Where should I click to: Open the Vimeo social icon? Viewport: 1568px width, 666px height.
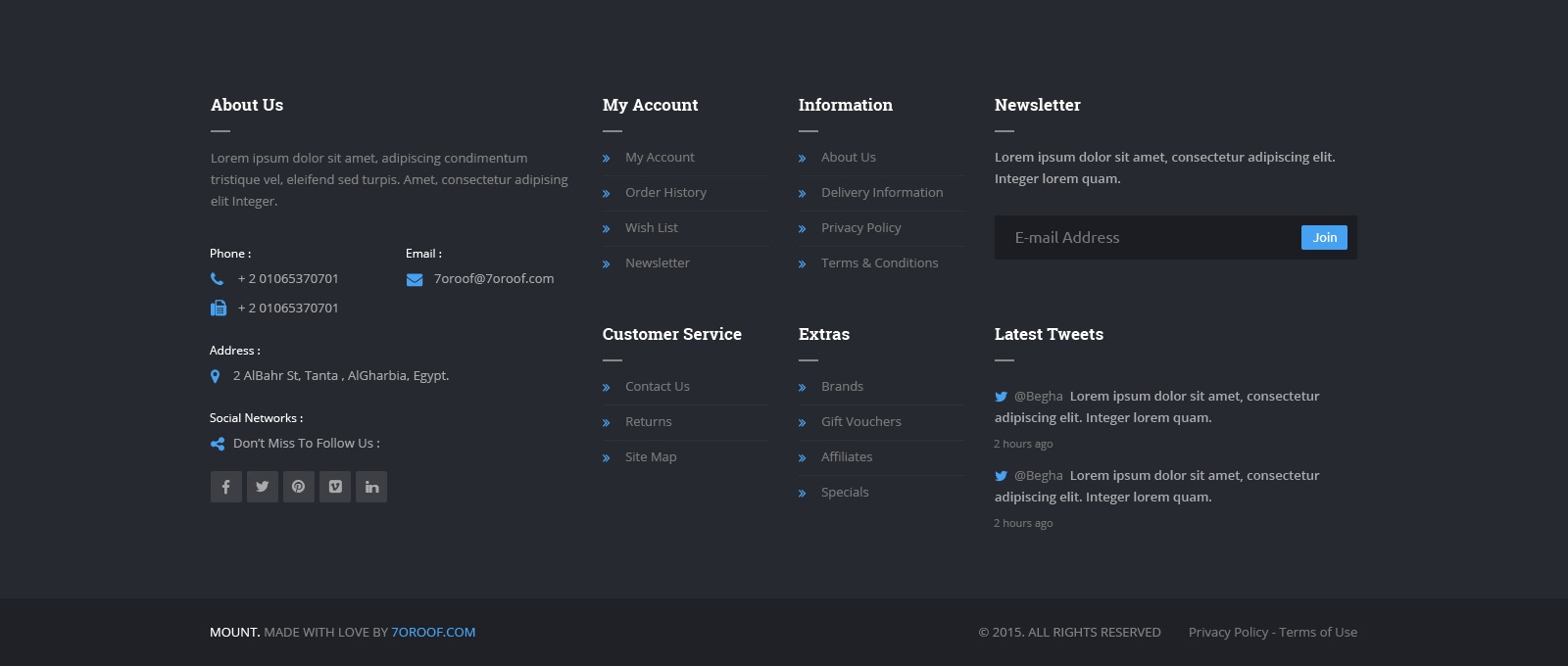(x=335, y=487)
